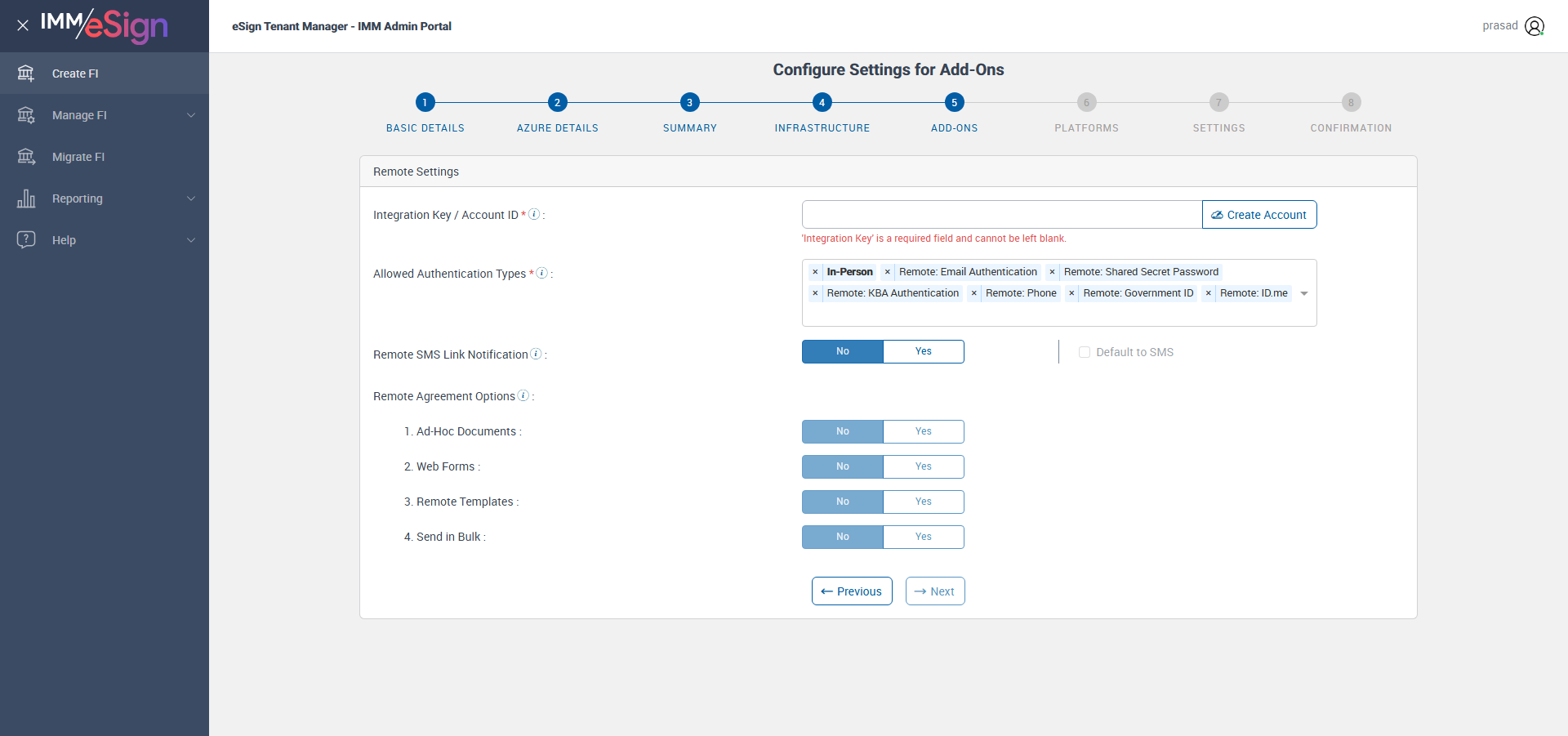The width and height of the screenshot is (1568, 736).
Task: Check the Default to SMS checkbox
Action: coord(1085,352)
